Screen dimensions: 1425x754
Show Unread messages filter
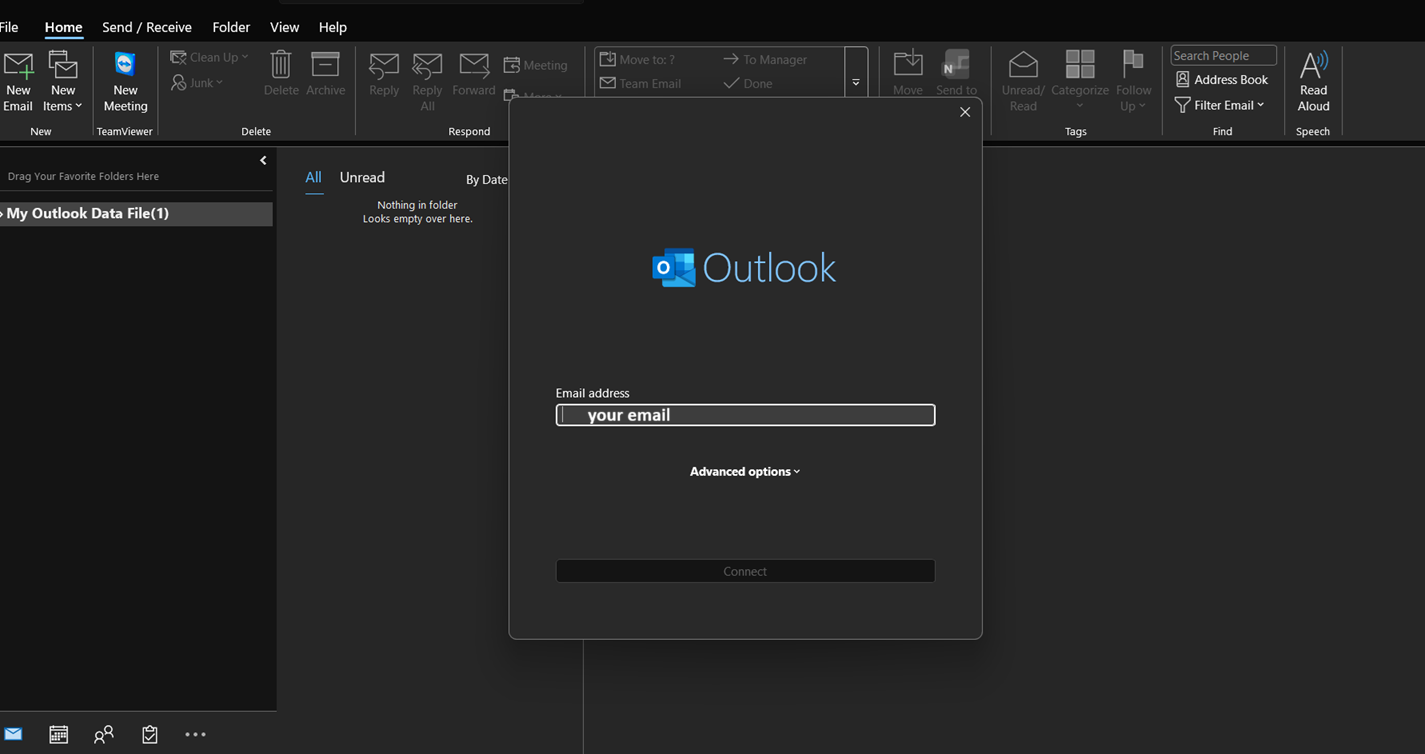click(362, 177)
